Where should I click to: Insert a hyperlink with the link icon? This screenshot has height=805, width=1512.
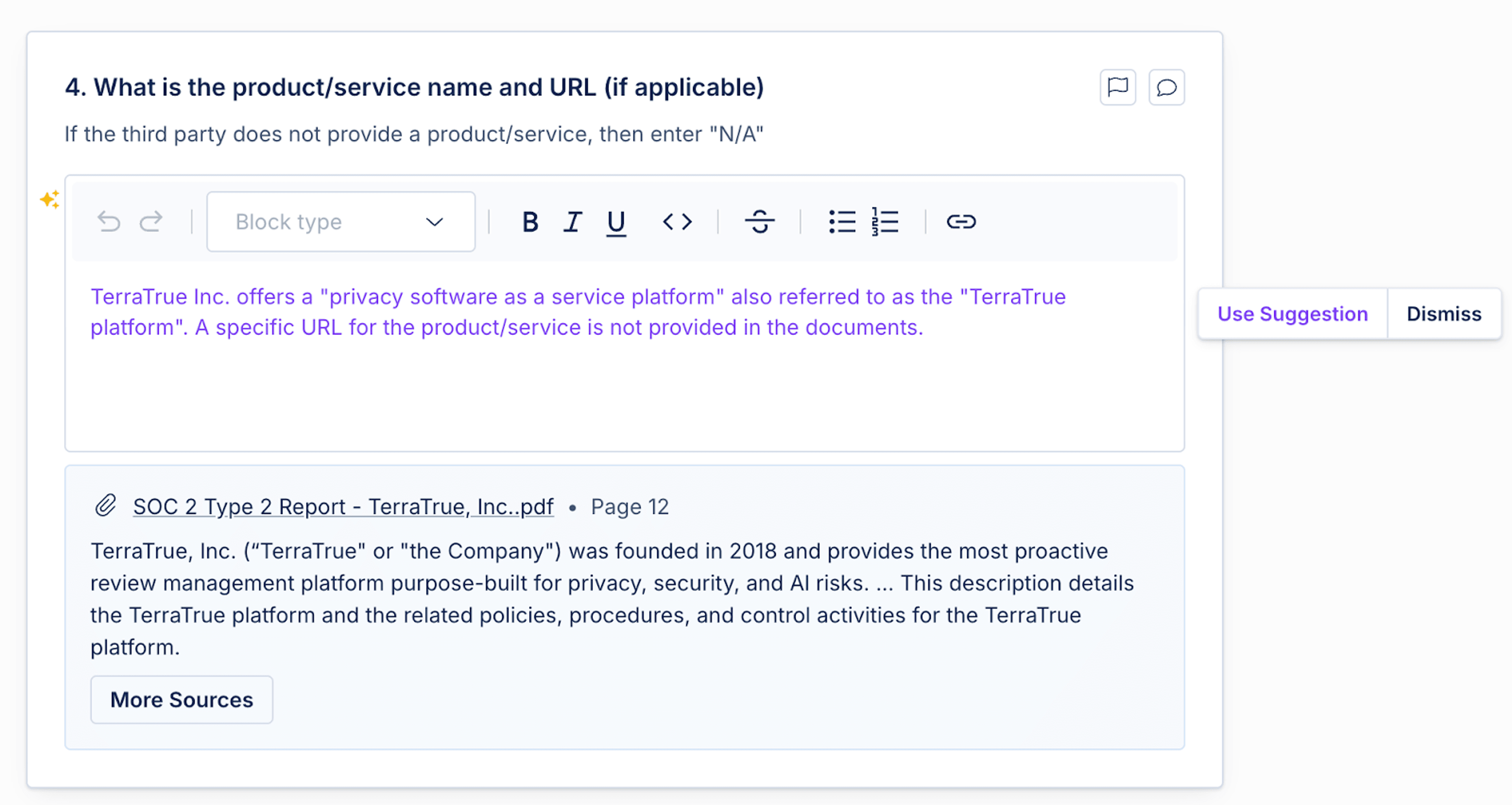[961, 222]
